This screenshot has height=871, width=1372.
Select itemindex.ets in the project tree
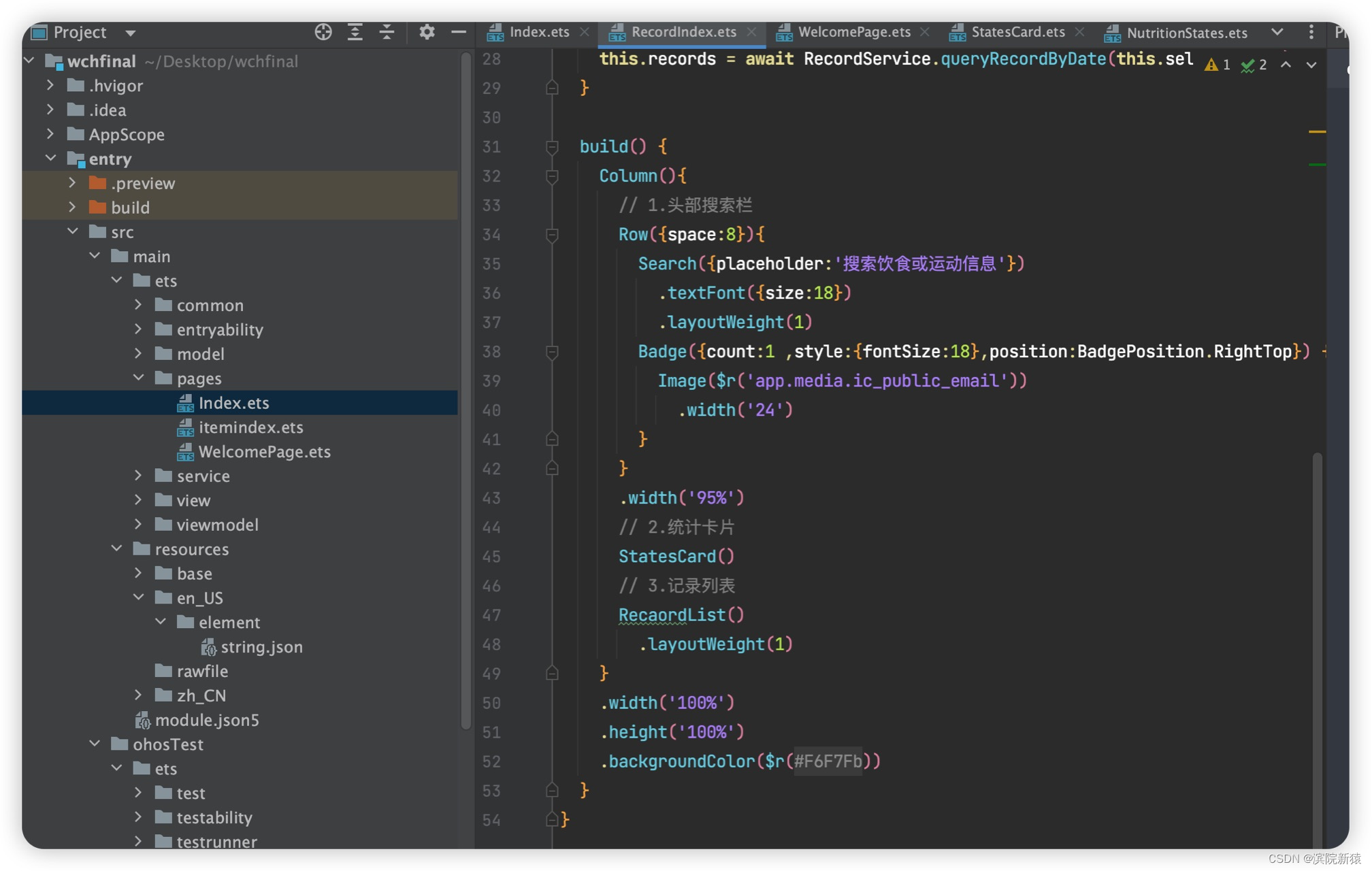point(250,427)
